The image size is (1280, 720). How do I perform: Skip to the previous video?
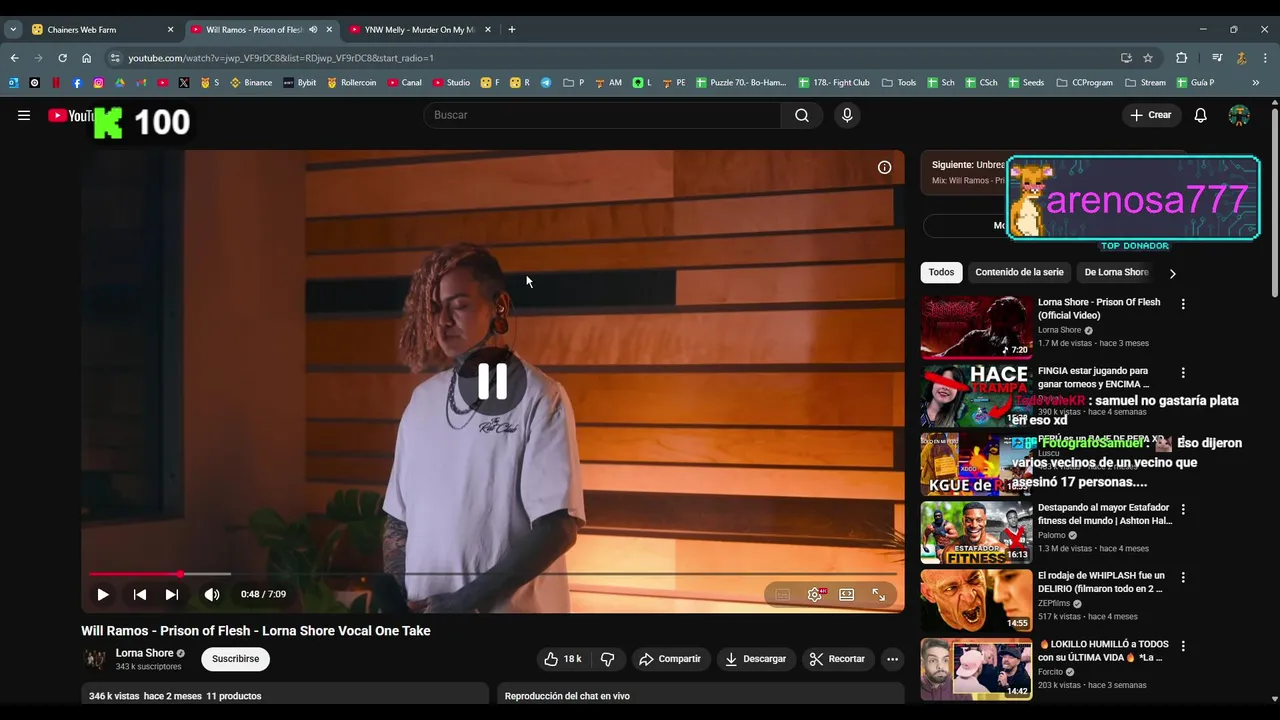click(140, 594)
